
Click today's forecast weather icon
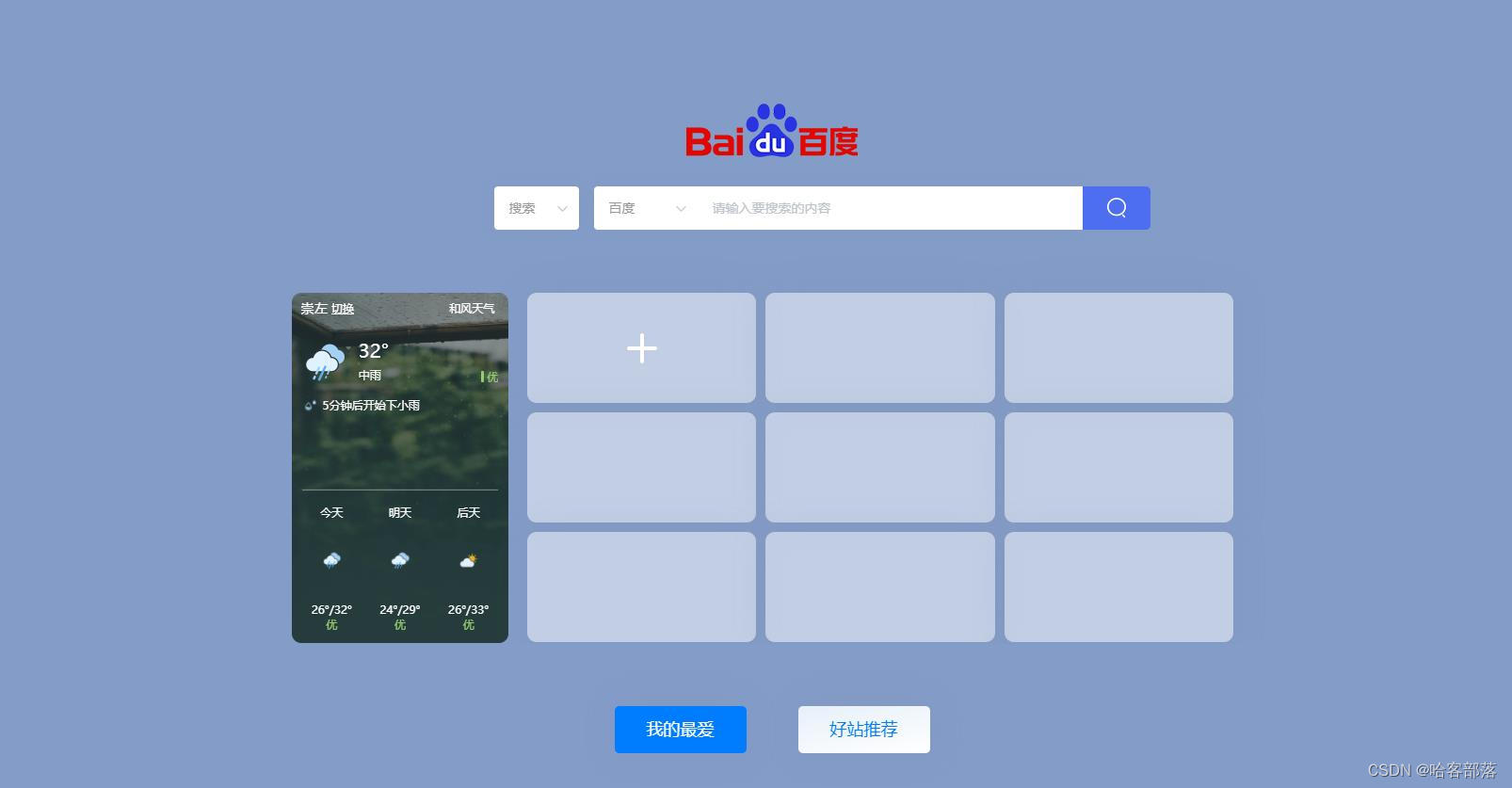331,560
